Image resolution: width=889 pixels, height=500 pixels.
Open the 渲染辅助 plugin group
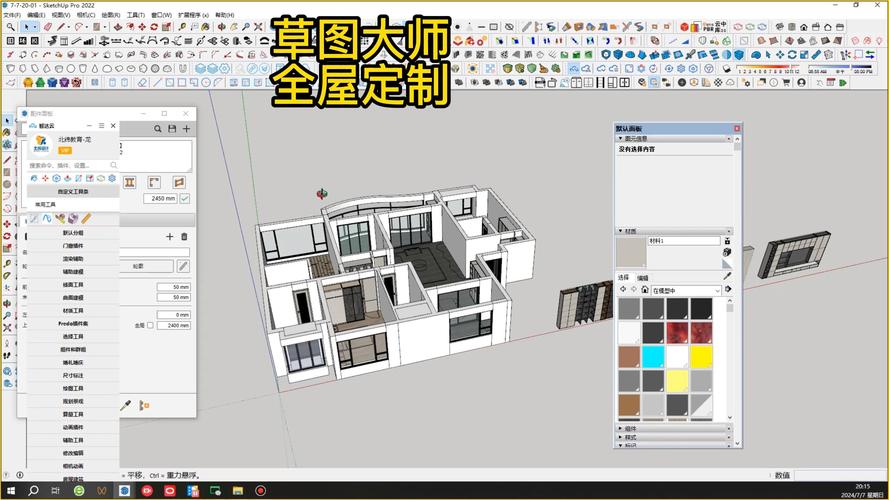[73, 259]
